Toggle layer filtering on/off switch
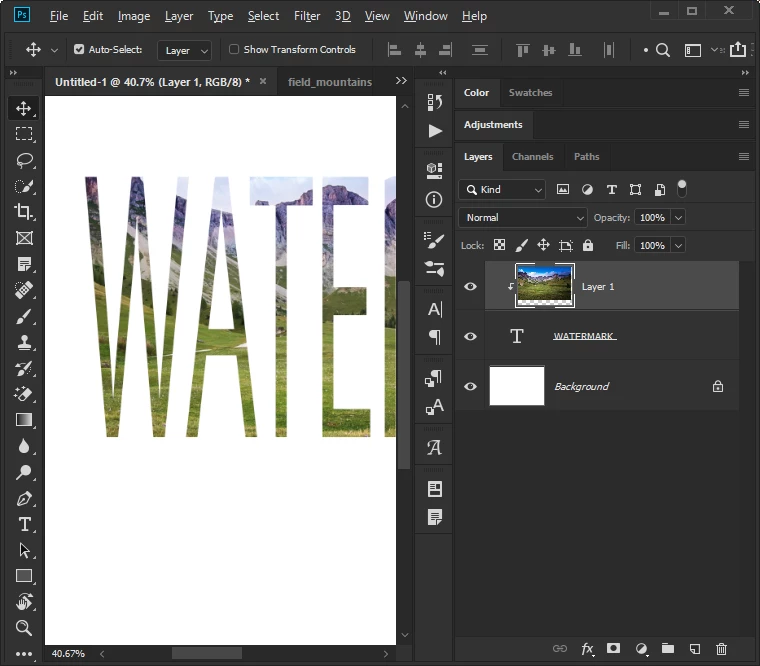Screen dimensions: 760x666 pyautogui.click(x=681, y=189)
